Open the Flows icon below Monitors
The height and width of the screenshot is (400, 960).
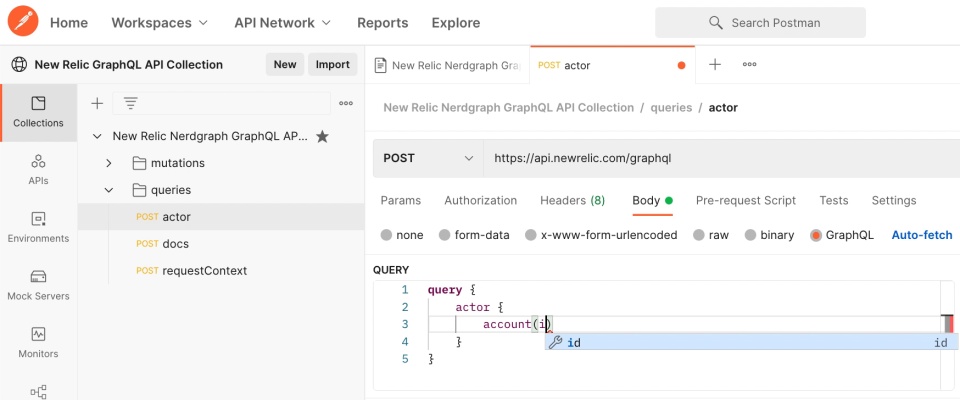click(x=39, y=391)
